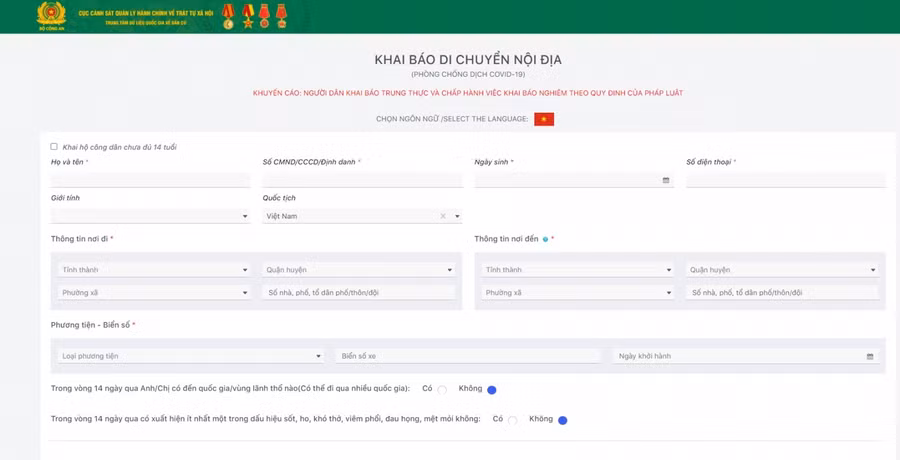
Task: Open the Loại phương tiện dropdown
Action: (191, 357)
